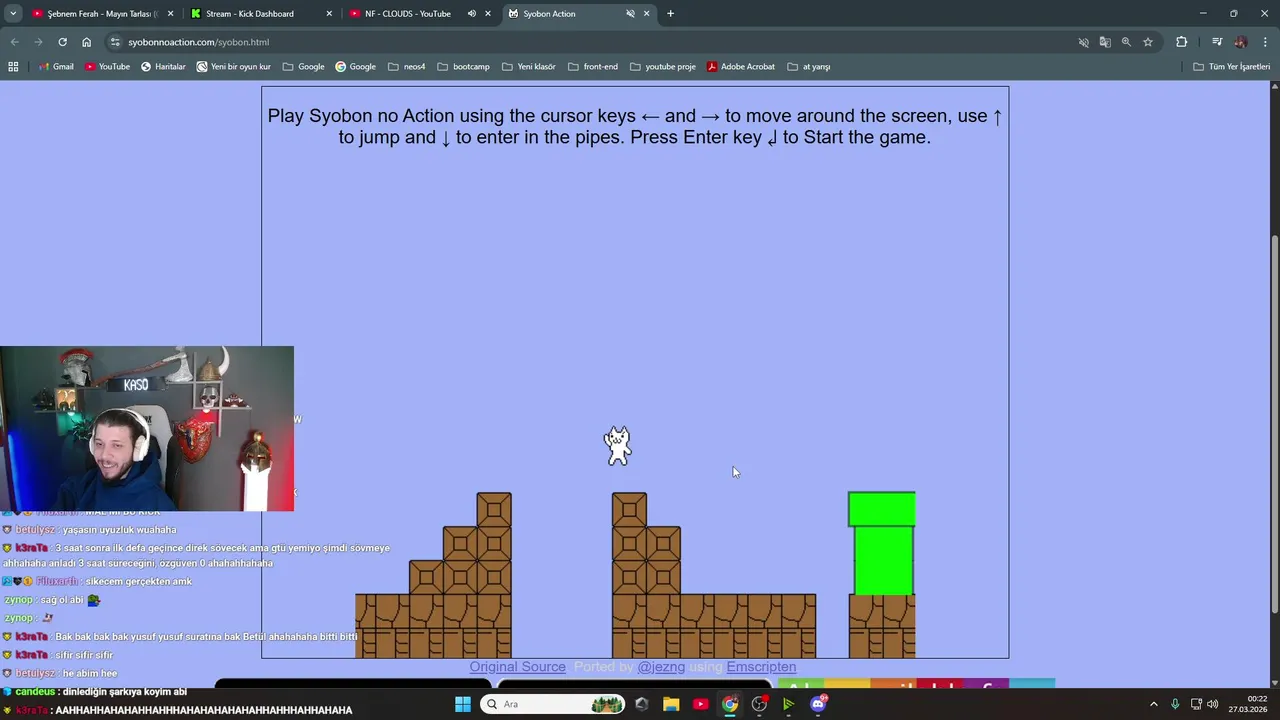
Task: Open the translate page icon
Action: 1105,42
